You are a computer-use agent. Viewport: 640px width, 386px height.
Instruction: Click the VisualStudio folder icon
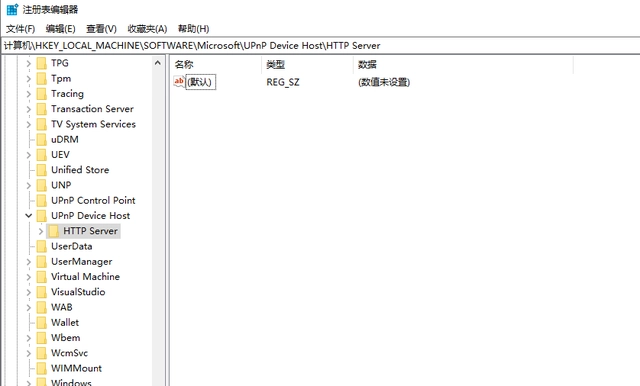pyautogui.click(x=42, y=292)
